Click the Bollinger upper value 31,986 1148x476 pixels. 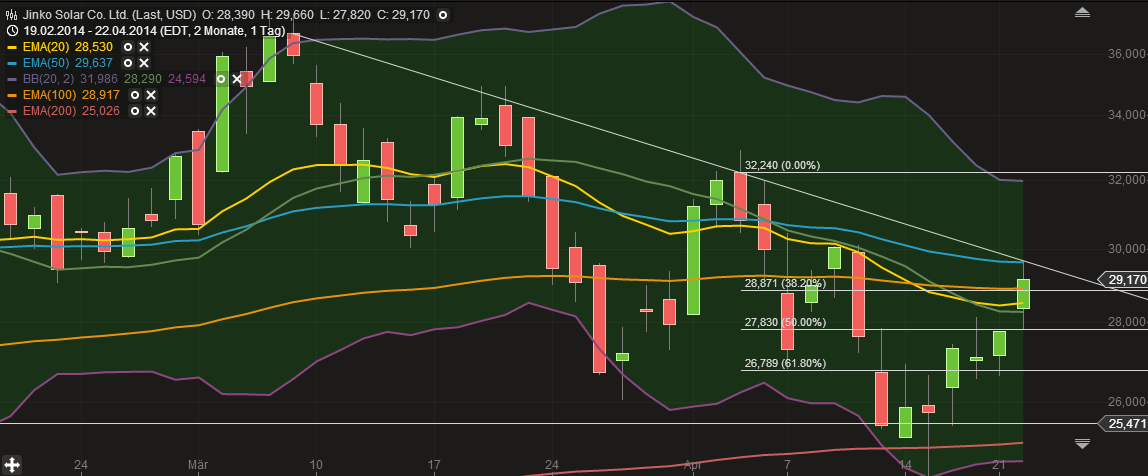100,79
